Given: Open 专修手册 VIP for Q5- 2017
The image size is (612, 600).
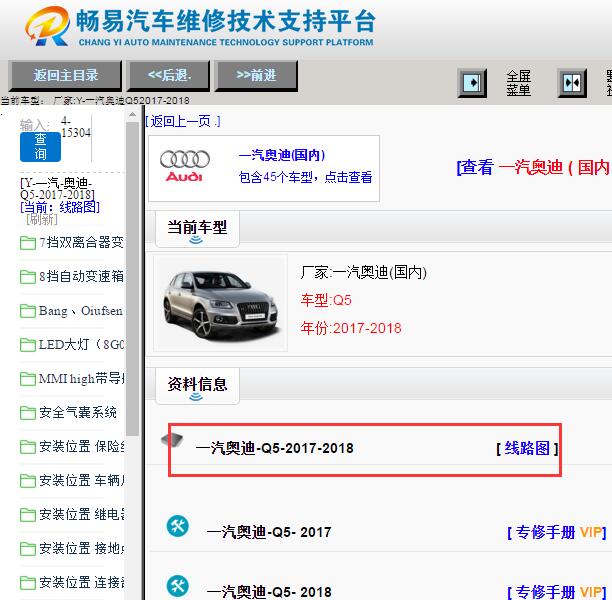Looking at the screenshot, I should pos(557,532).
